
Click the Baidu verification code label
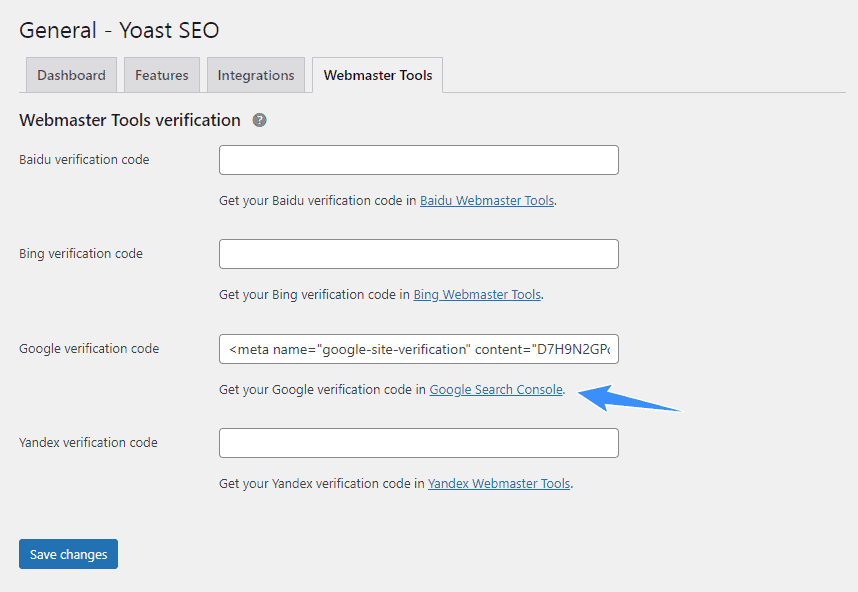[x=84, y=160]
